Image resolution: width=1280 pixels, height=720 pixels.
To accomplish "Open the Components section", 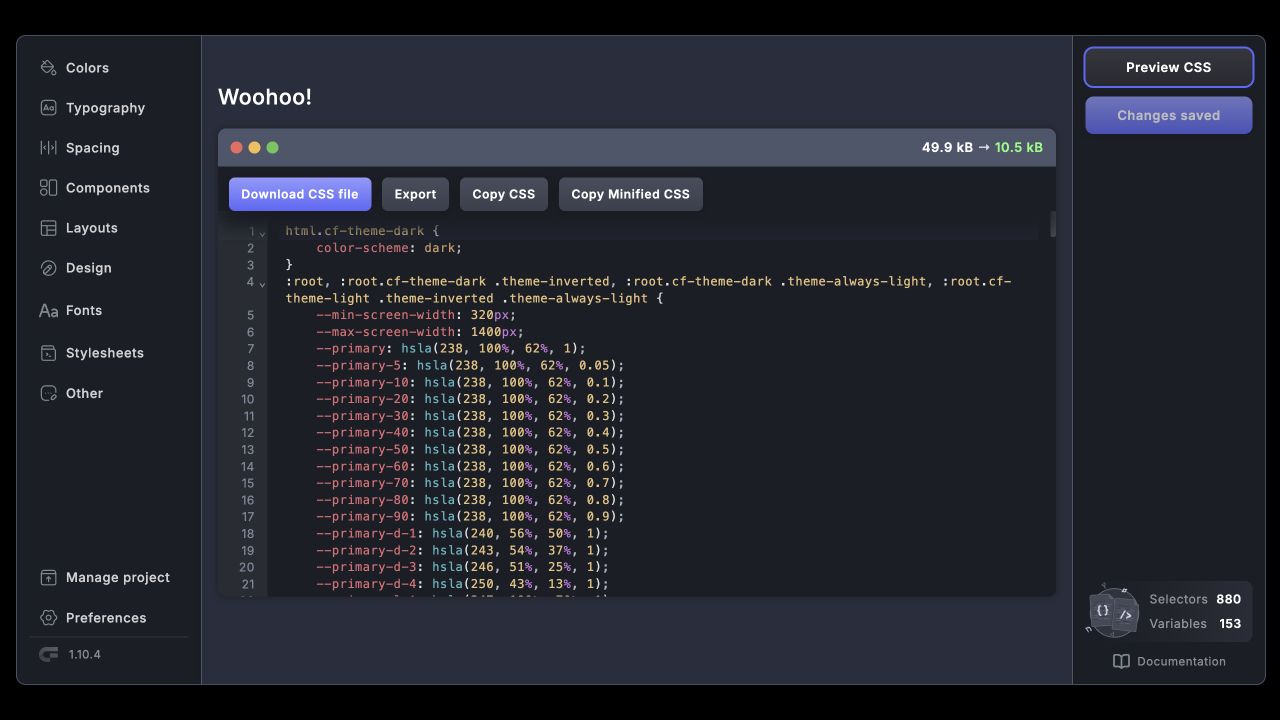I will click(108, 188).
